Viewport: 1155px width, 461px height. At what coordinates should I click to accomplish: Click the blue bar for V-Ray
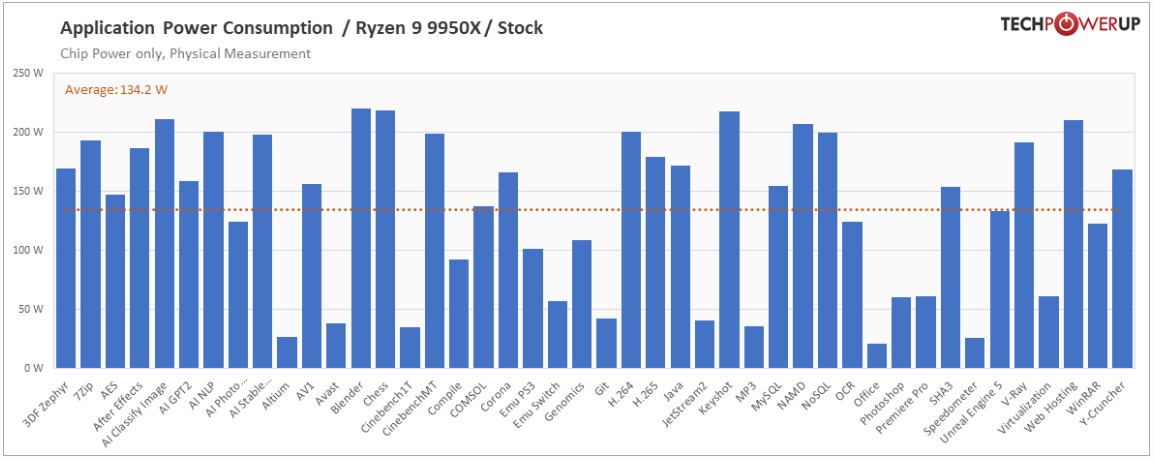[x=1025, y=255]
